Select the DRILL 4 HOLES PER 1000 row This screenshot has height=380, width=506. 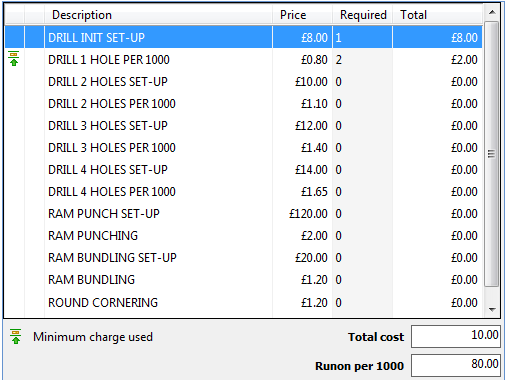pyautogui.click(x=244, y=192)
